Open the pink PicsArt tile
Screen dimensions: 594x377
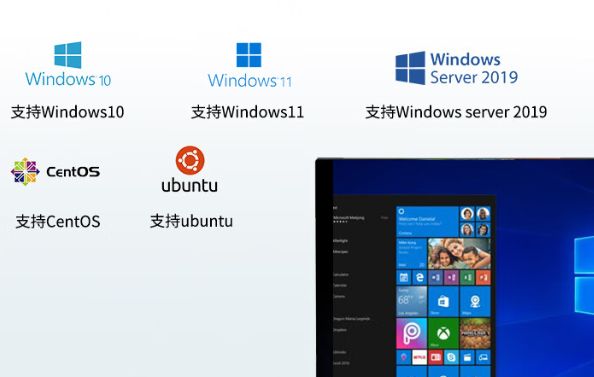(x=411, y=333)
